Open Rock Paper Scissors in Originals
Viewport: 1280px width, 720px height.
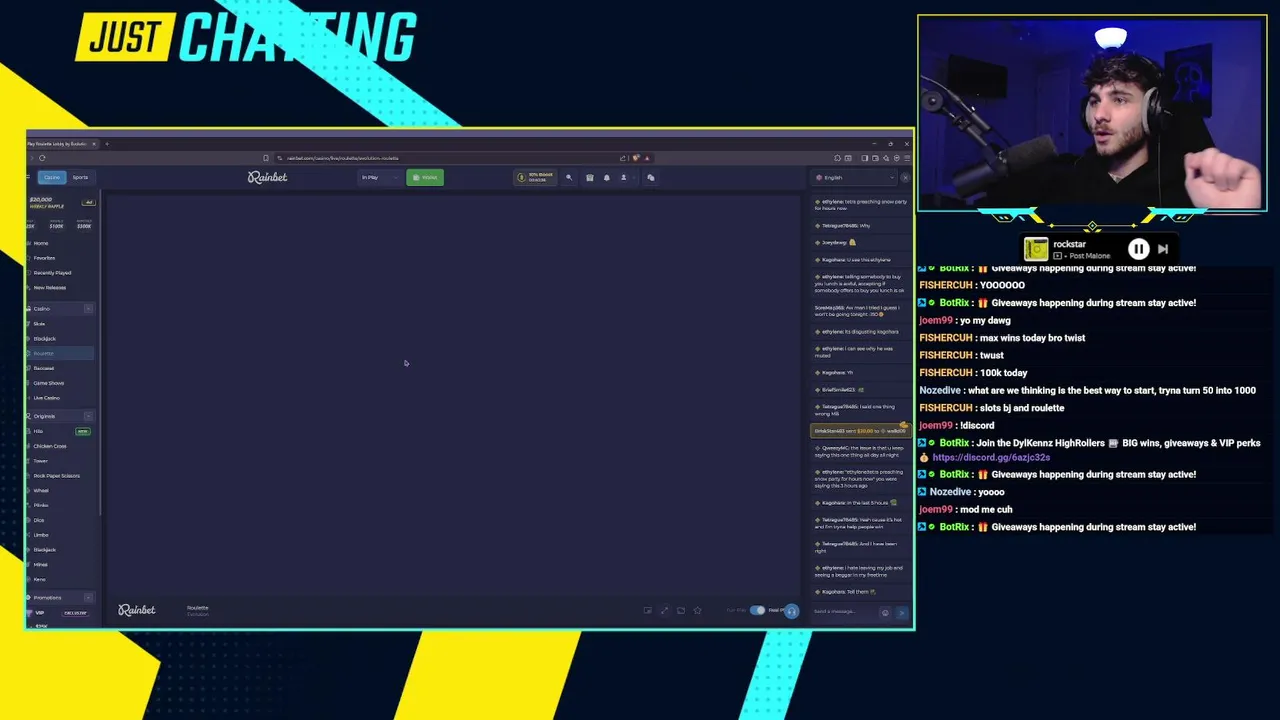click(x=56, y=475)
